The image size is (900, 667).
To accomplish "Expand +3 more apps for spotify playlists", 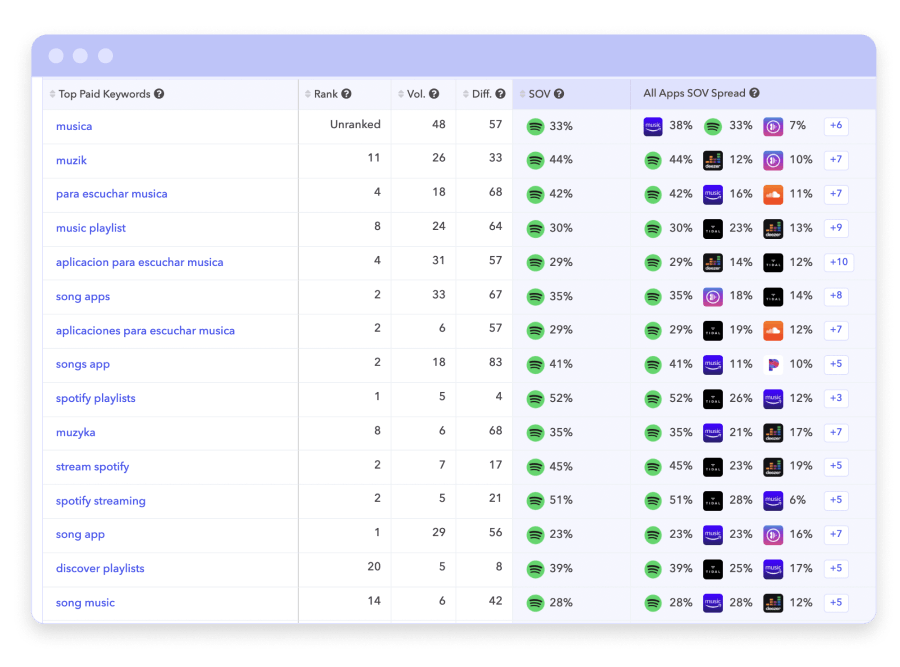I will [836, 398].
